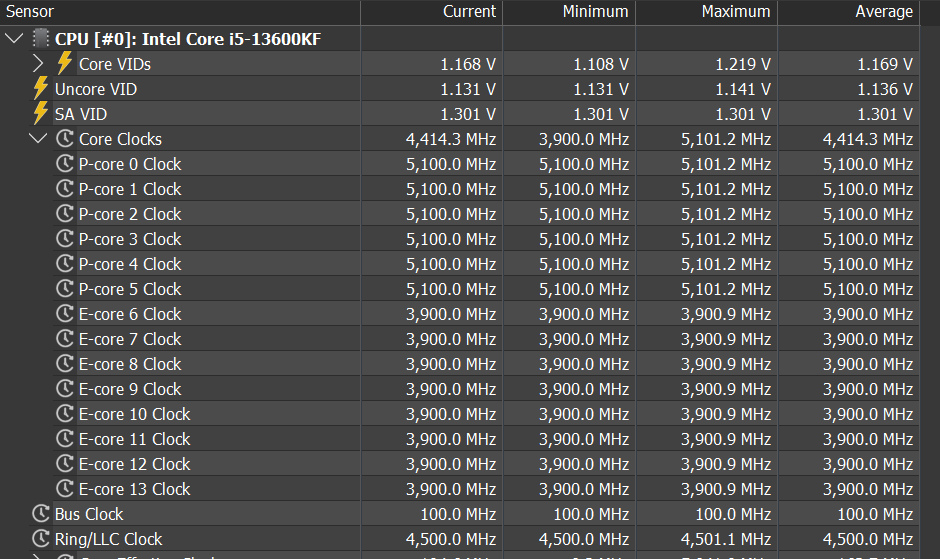Click the clock icon for E-core 10 Clock
Image resolution: width=940 pixels, height=559 pixels.
65,413
